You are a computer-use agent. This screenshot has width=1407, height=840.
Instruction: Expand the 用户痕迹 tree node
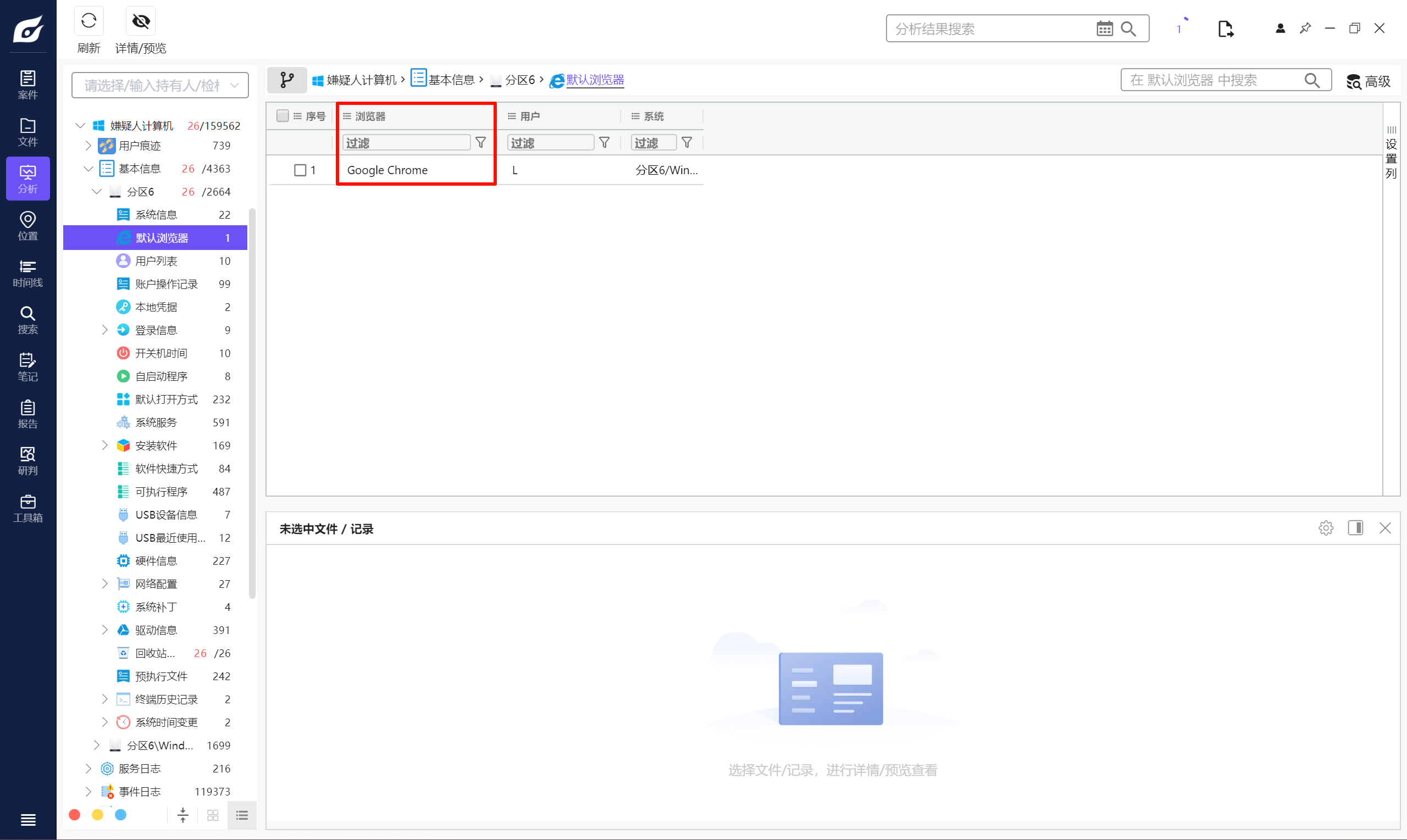(88, 146)
